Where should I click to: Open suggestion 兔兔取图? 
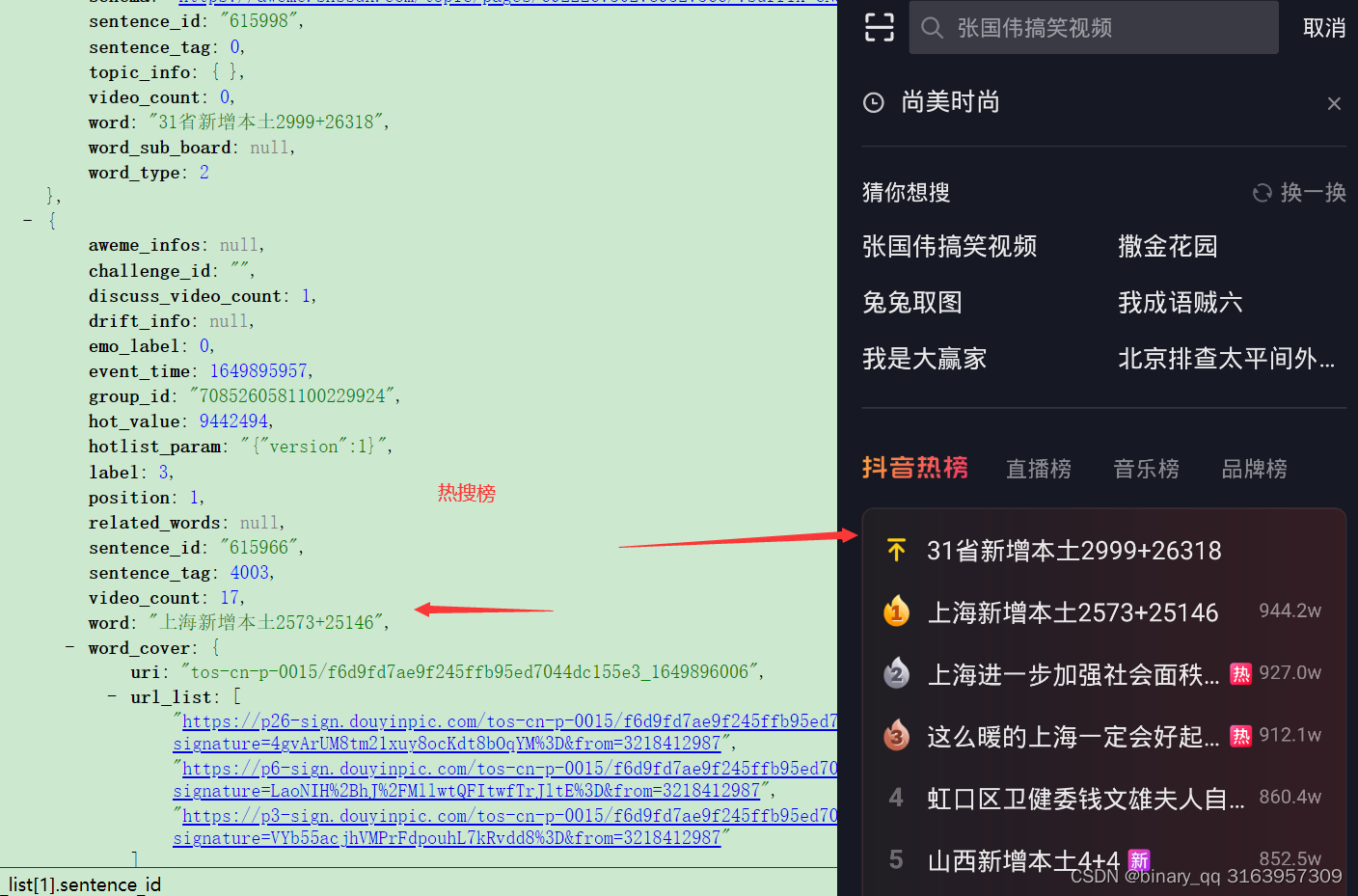tap(911, 303)
